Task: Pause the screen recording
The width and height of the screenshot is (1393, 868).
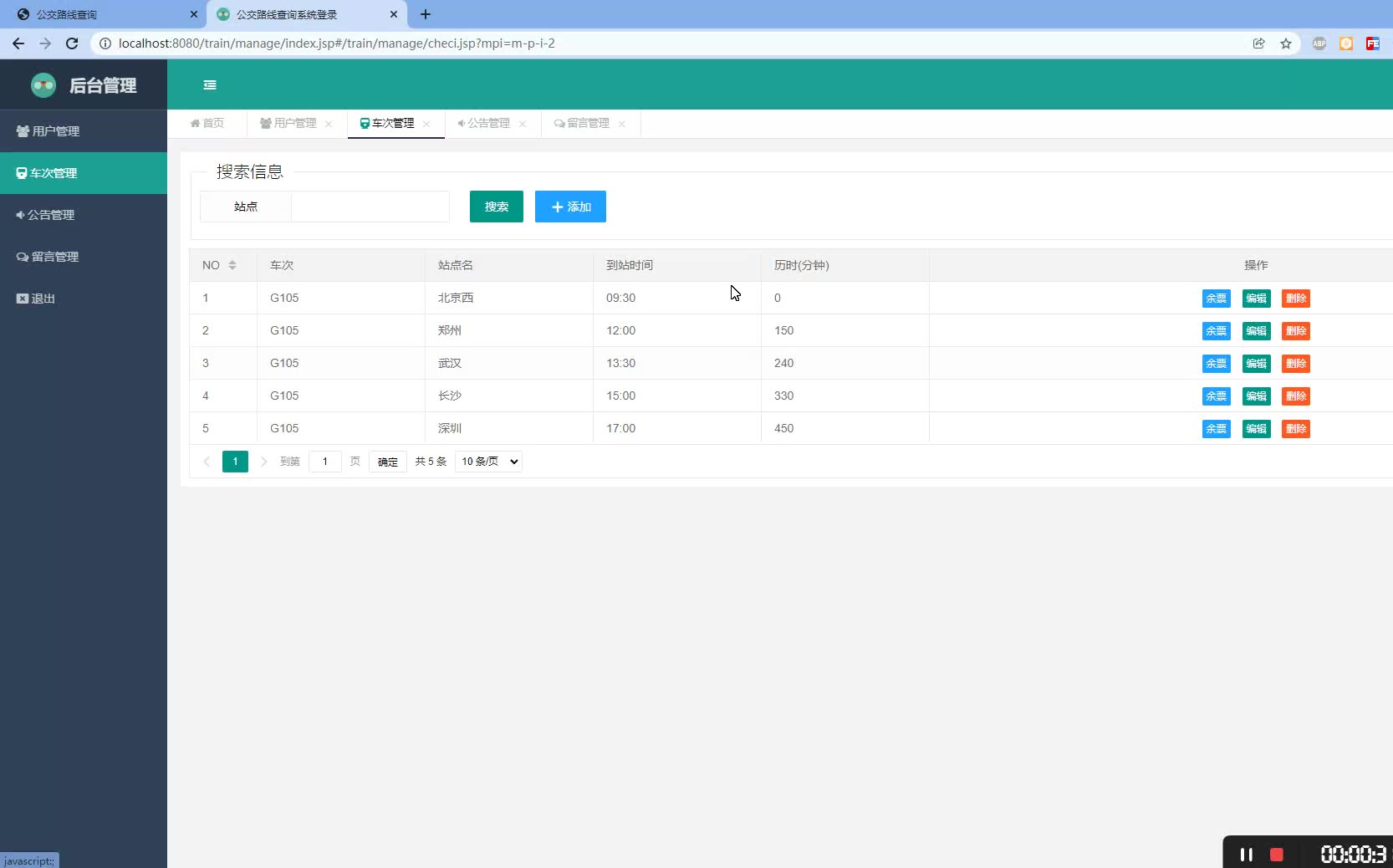Action: [x=1246, y=854]
